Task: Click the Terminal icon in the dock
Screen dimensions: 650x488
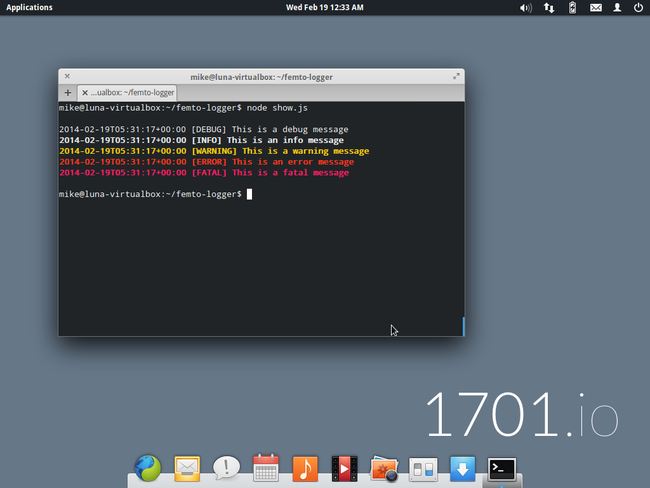Action: (x=501, y=467)
